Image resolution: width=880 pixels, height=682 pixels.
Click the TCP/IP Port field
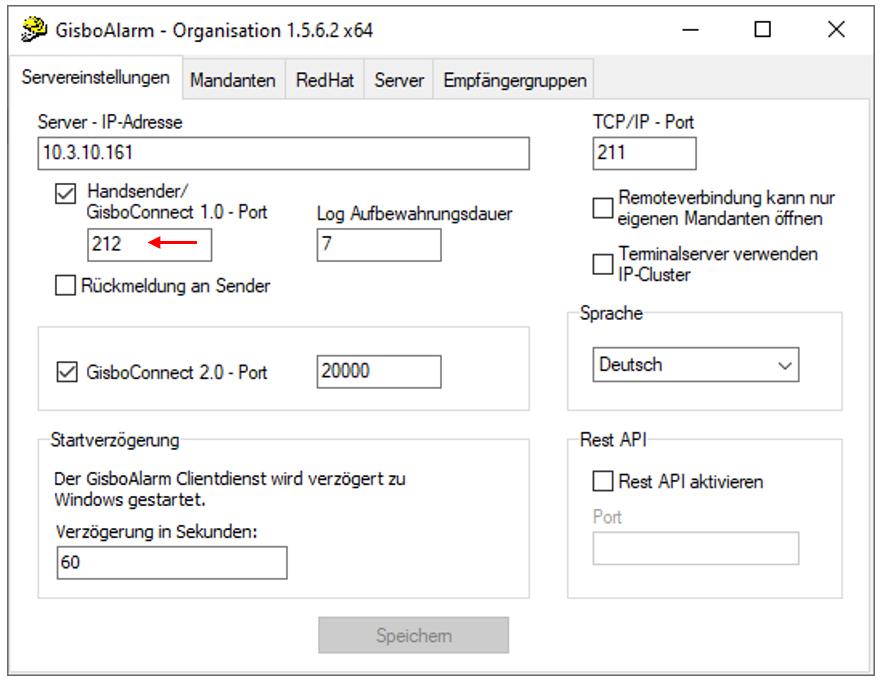[x=644, y=153]
